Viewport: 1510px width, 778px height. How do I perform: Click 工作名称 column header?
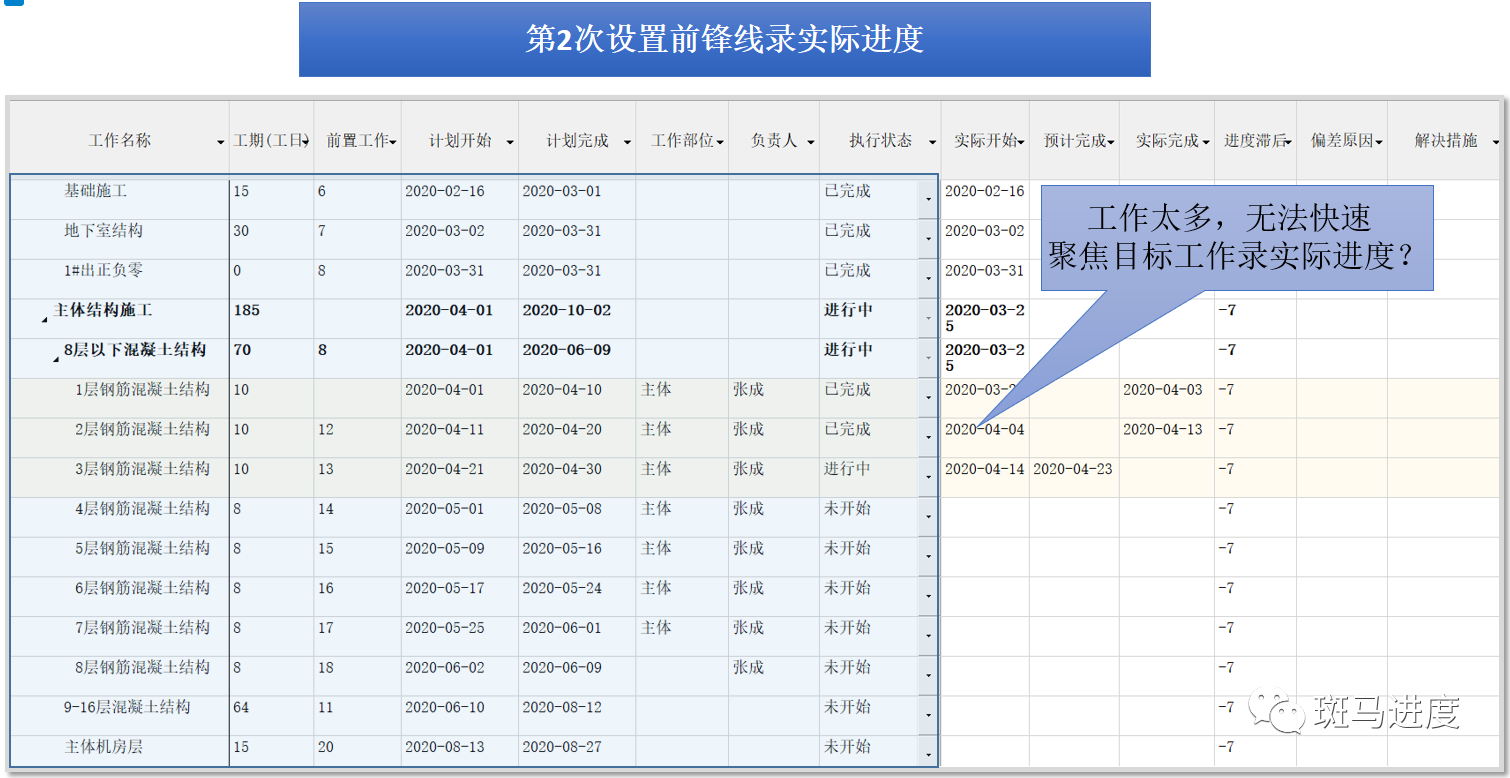[120, 141]
